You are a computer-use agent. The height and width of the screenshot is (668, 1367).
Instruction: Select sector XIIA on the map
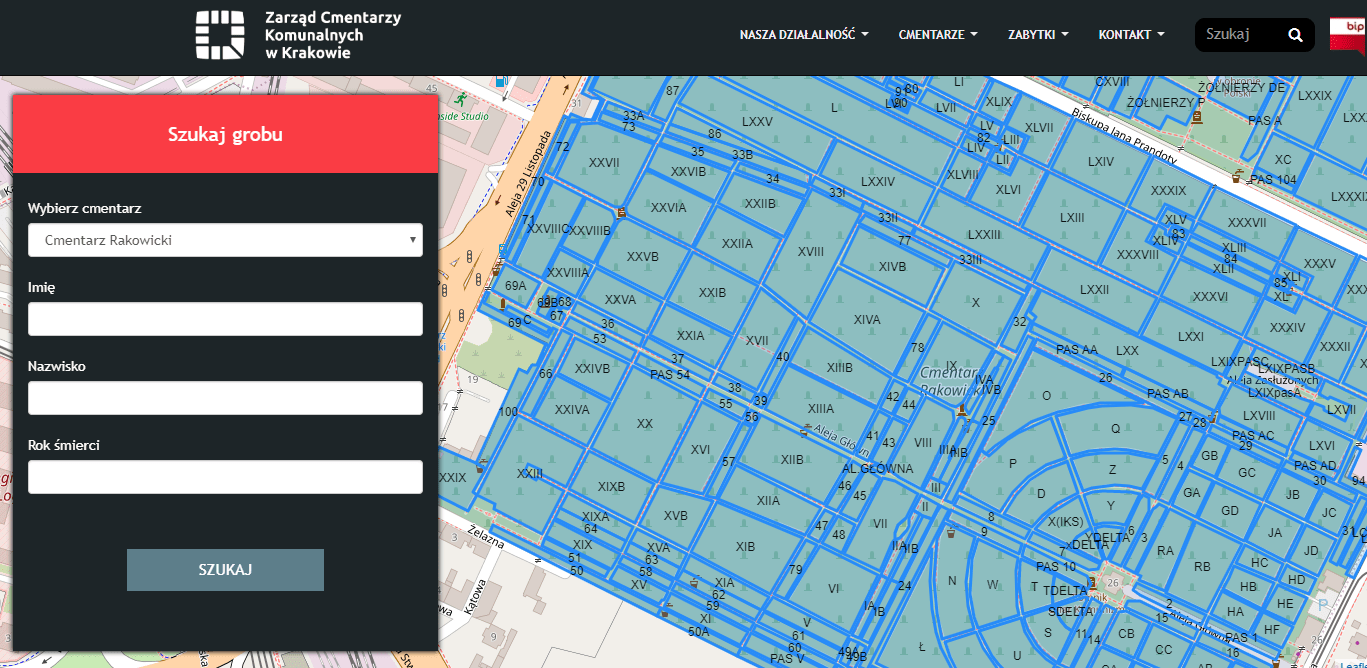[x=768, y=501]
